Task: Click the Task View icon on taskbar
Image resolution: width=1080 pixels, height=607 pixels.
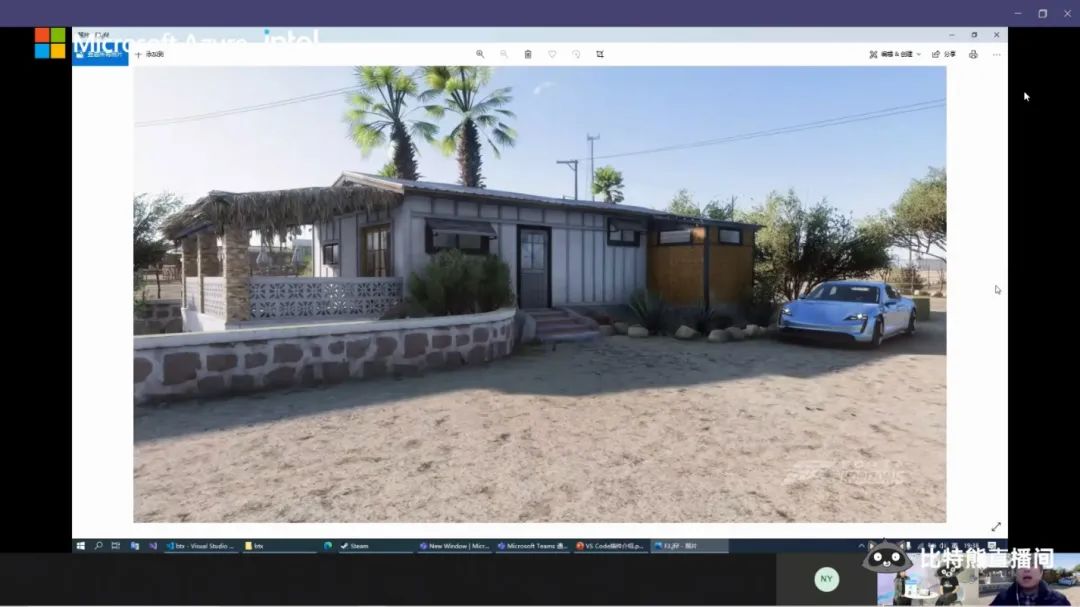Action: click(x=116, y=546)
